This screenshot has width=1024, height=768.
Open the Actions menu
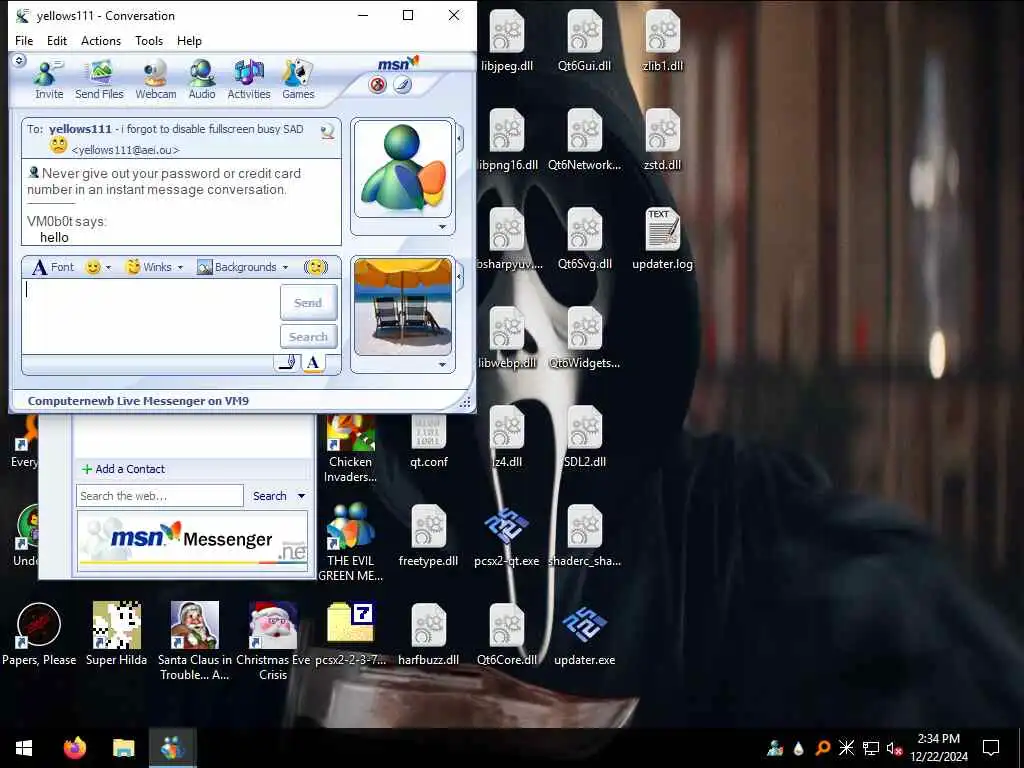tap(101, 40)
